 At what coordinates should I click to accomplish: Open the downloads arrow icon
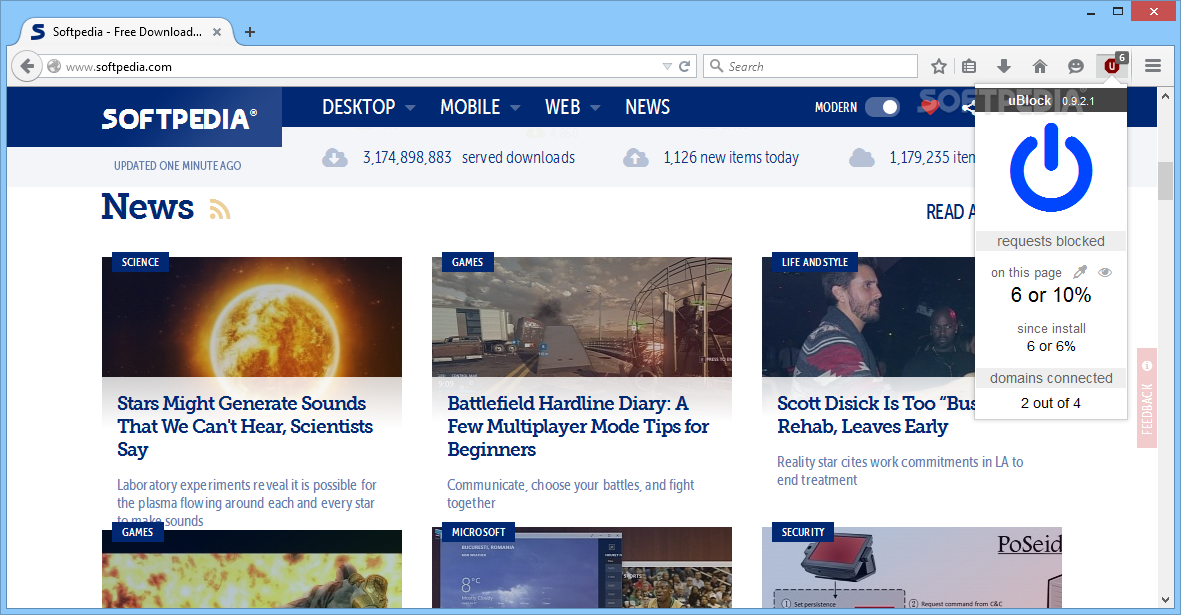tap(1004, 66)
